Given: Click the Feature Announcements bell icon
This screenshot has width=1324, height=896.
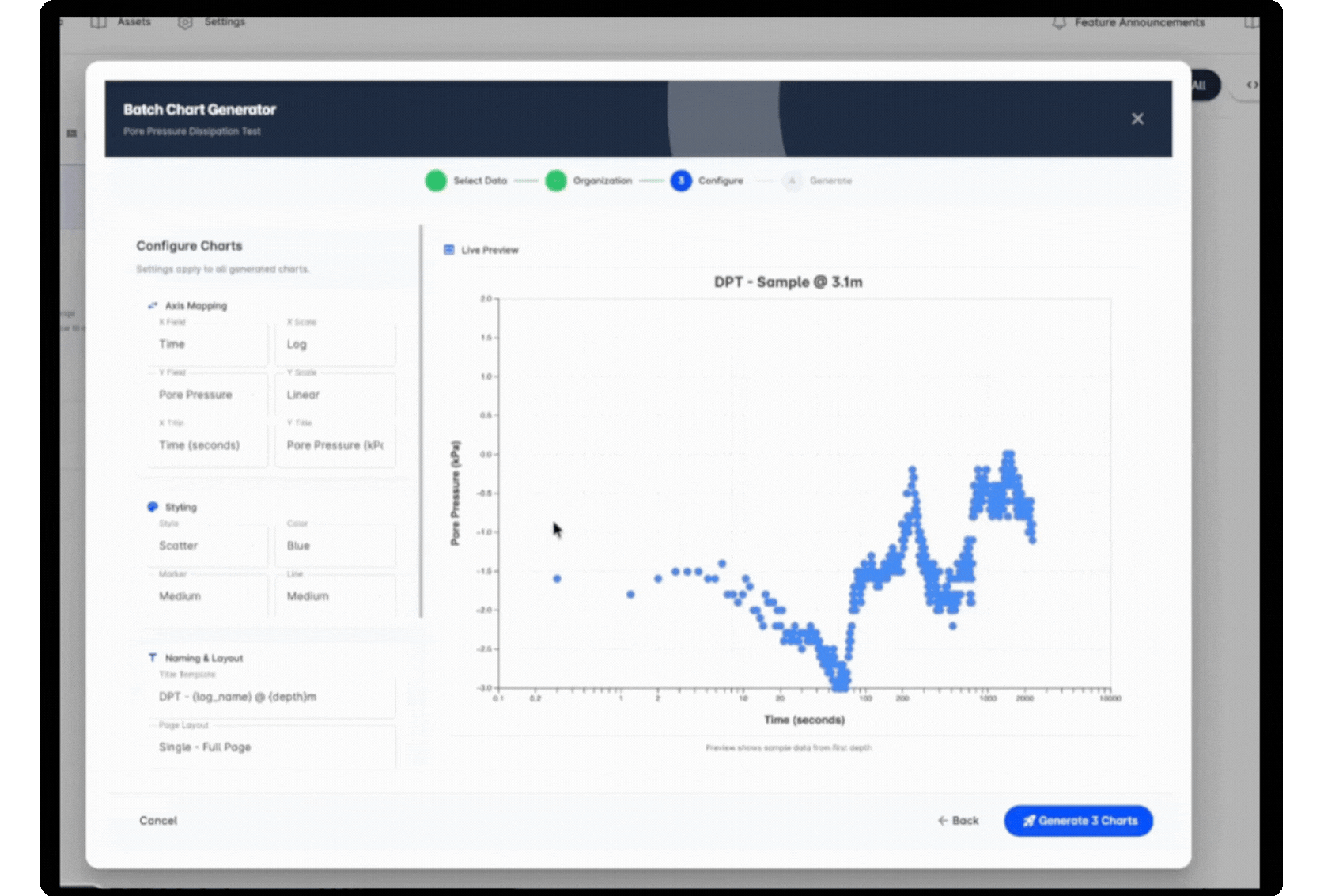Looking at the screenshot, I should point(1057,22).
